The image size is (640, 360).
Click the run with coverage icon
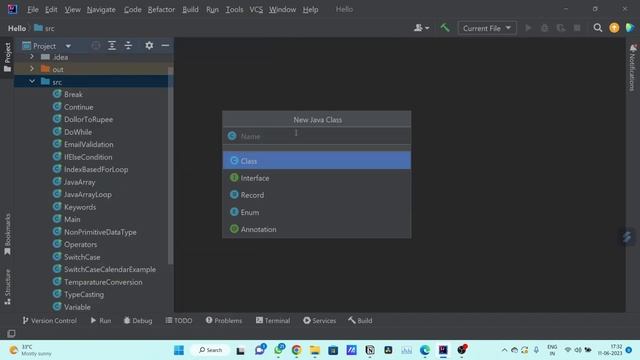tap(561, 28)
